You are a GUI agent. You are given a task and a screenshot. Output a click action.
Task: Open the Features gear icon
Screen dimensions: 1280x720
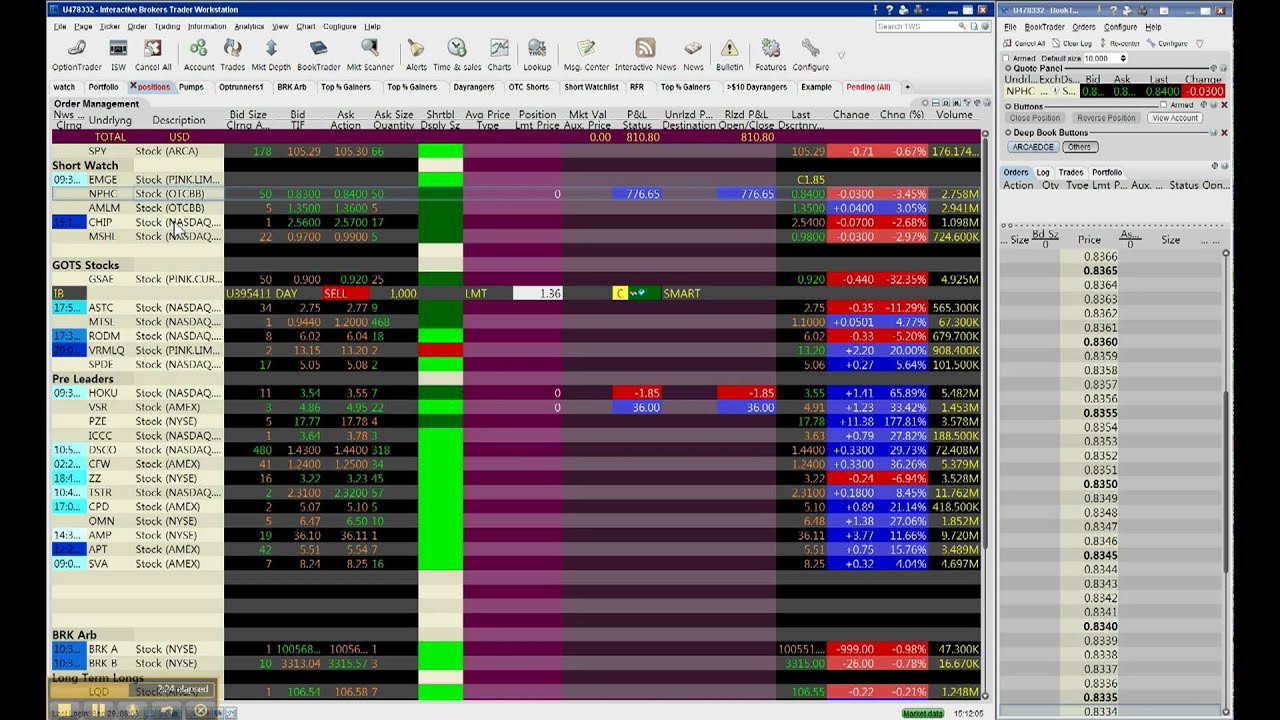click(770, 55)
